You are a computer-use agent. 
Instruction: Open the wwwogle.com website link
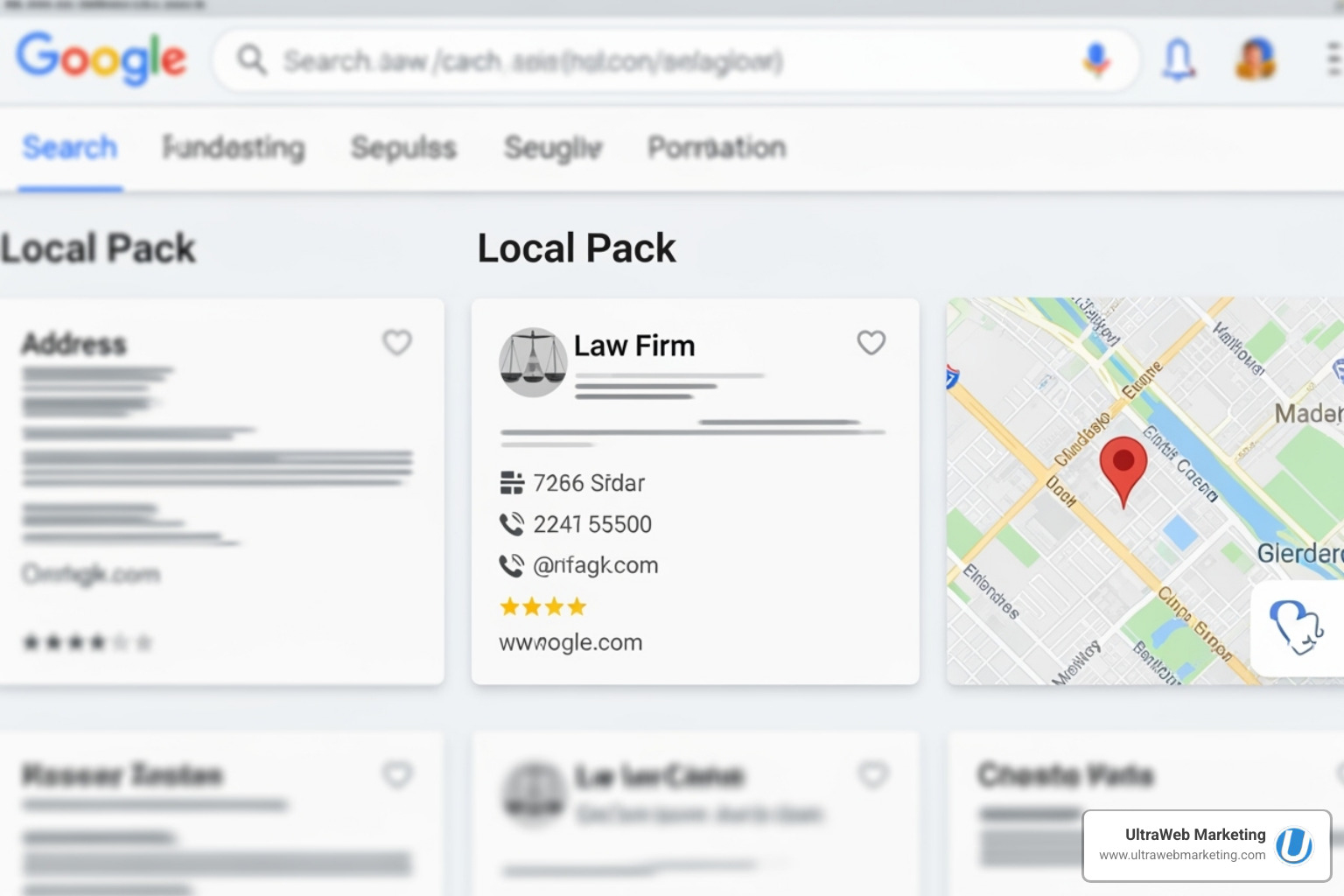pos(570,641)
